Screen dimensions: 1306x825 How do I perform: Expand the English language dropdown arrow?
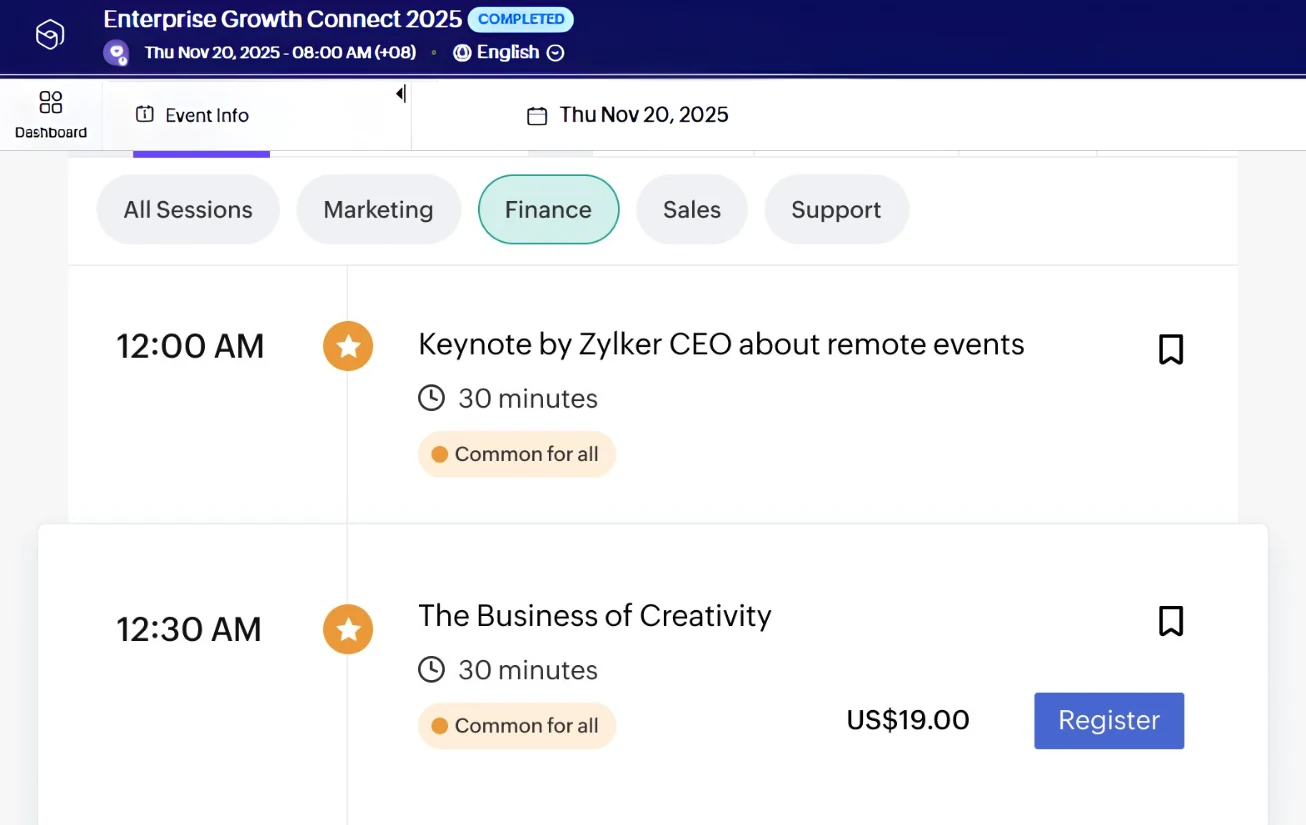556,53
